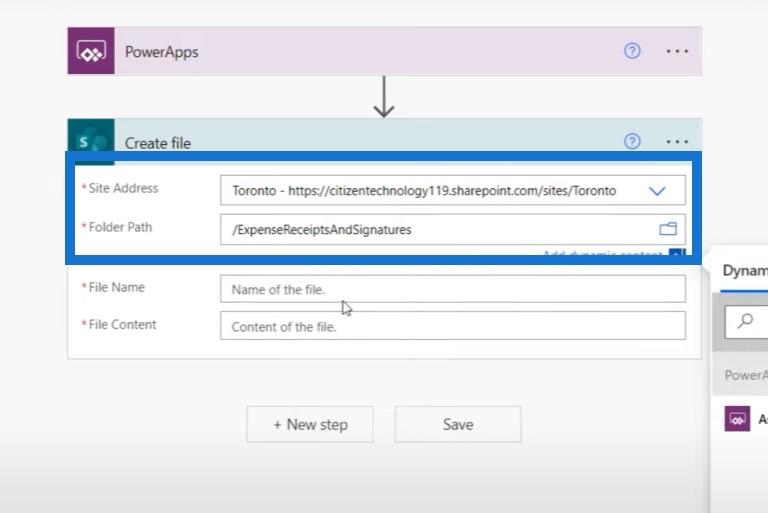Open the PowerApps step ellipsis menu

[x=677, y=51]
